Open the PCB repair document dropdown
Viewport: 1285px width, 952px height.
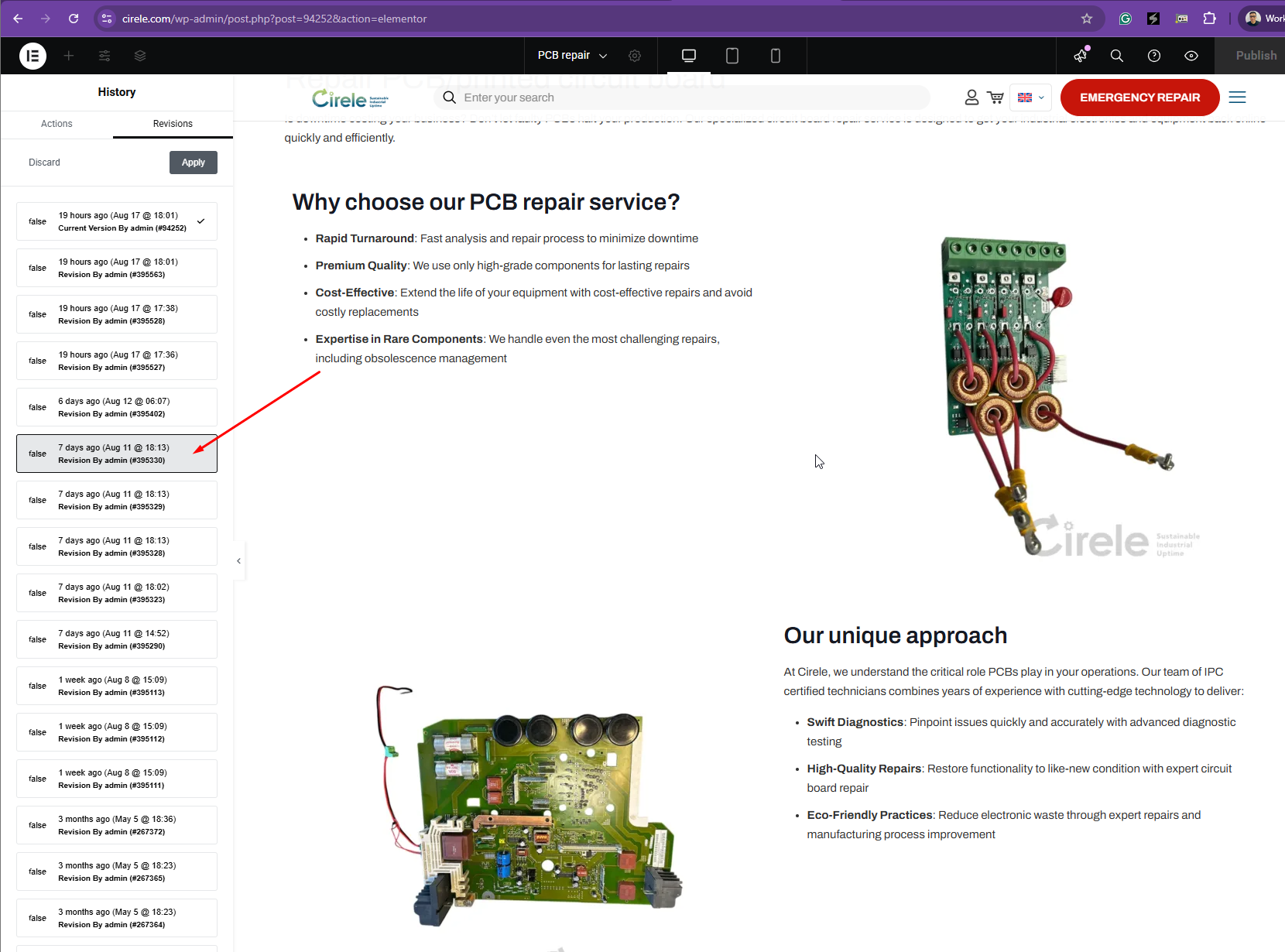(x=572, y=56)
